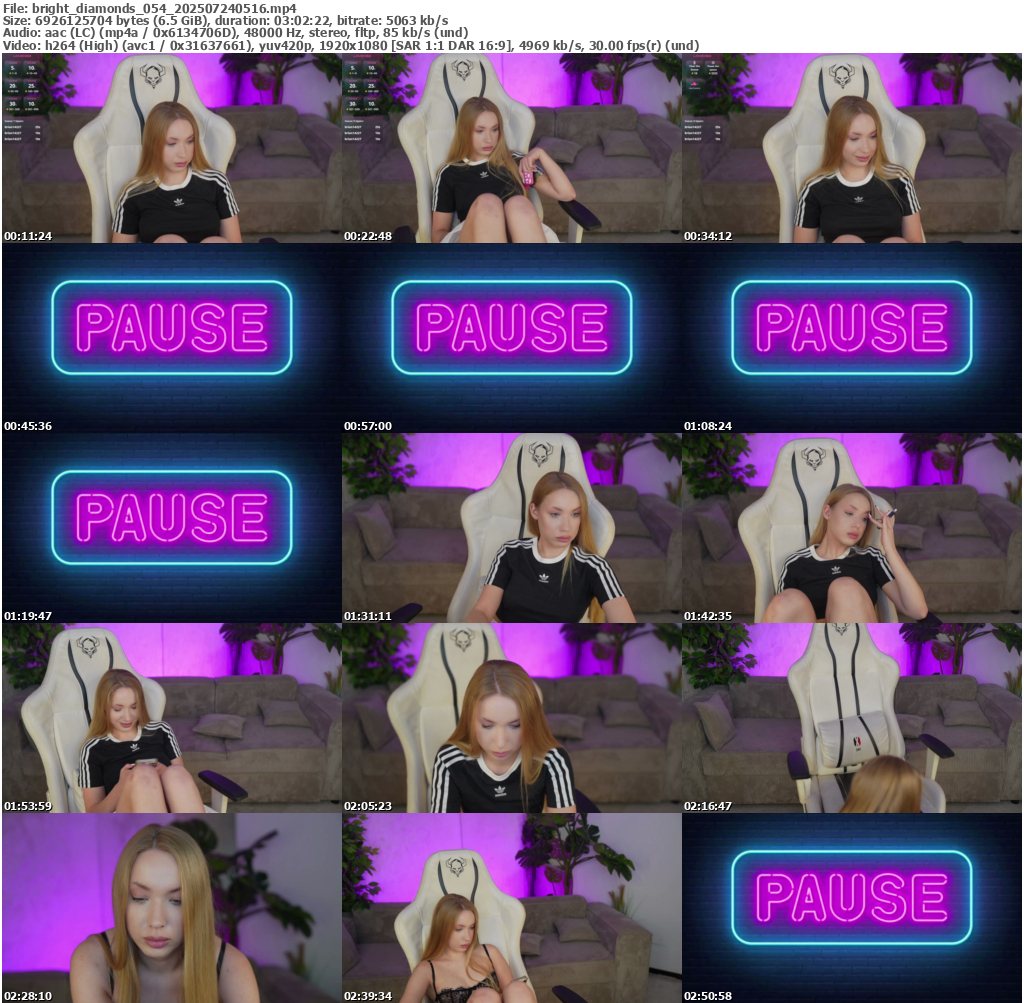This screenshot has height=1003, width=1024.
Task: Click the empty chair frame at 02:16:47
Action: pyautogui.click(x=851, y=718)
